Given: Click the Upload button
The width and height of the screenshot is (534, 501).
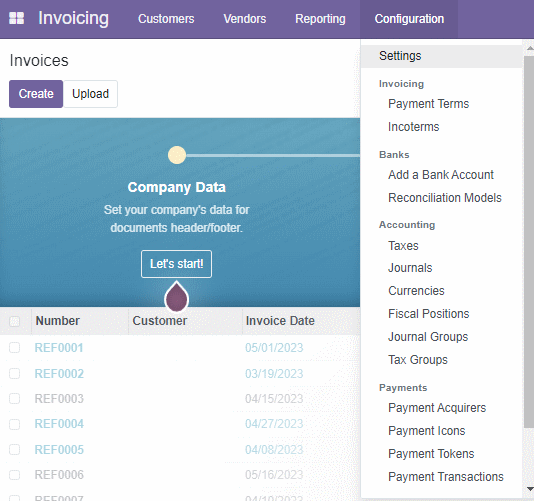Looking at the screenshot, I should [90, 94].
